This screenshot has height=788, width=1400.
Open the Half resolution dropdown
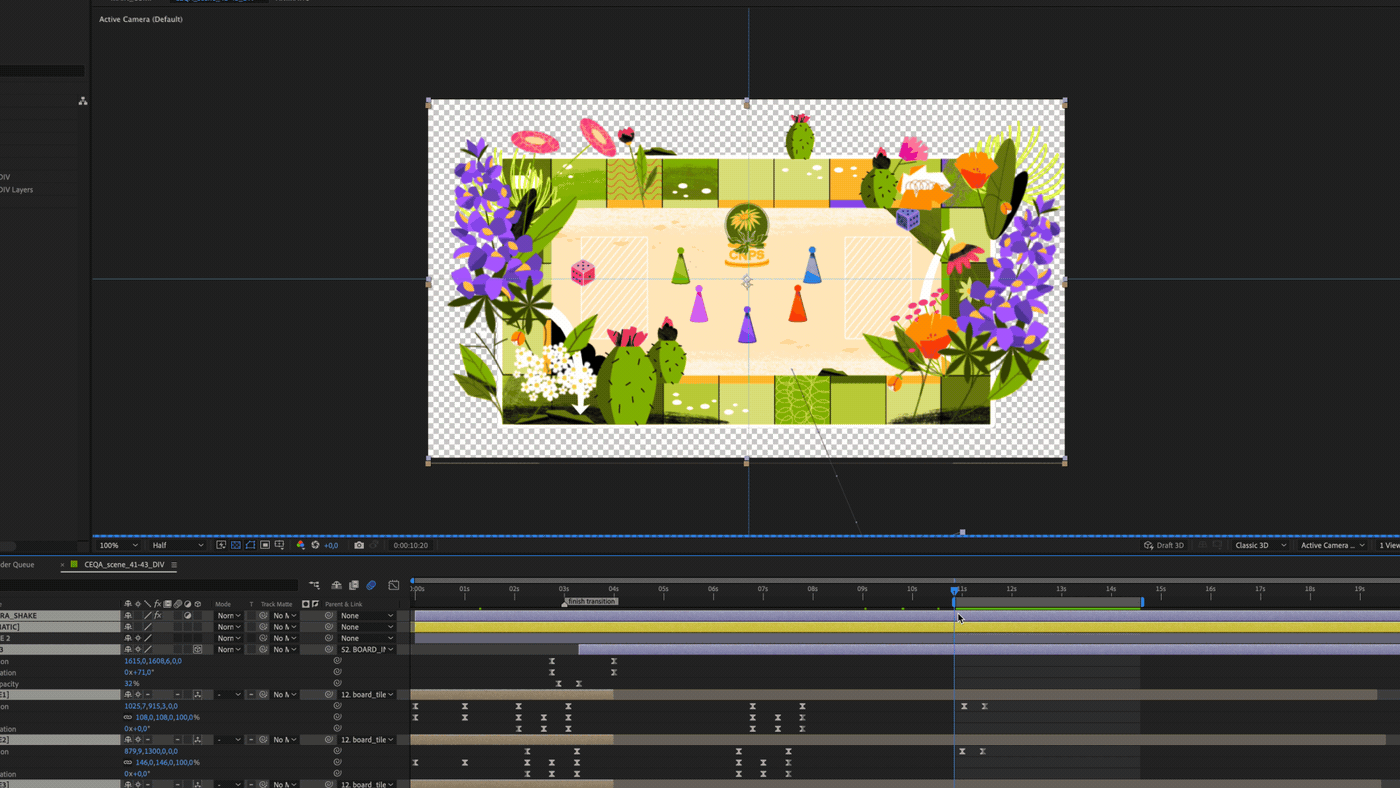click(177, 545)
